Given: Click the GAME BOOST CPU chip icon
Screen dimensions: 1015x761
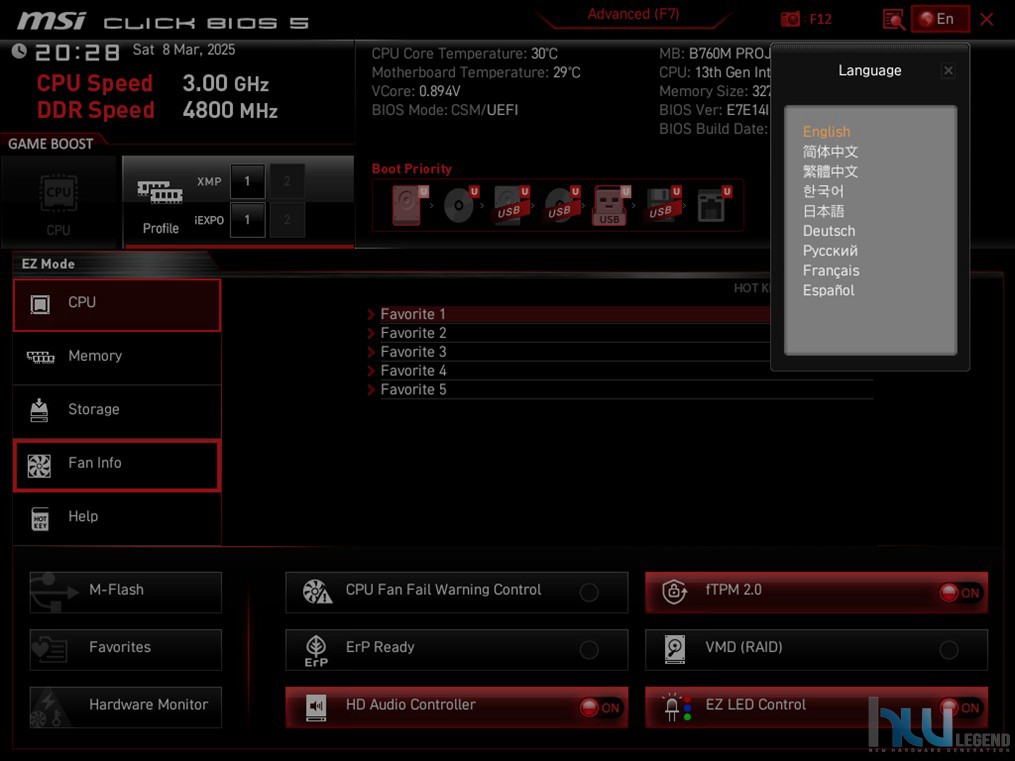Looking at the screenshot, I should [x=59, y=192].
